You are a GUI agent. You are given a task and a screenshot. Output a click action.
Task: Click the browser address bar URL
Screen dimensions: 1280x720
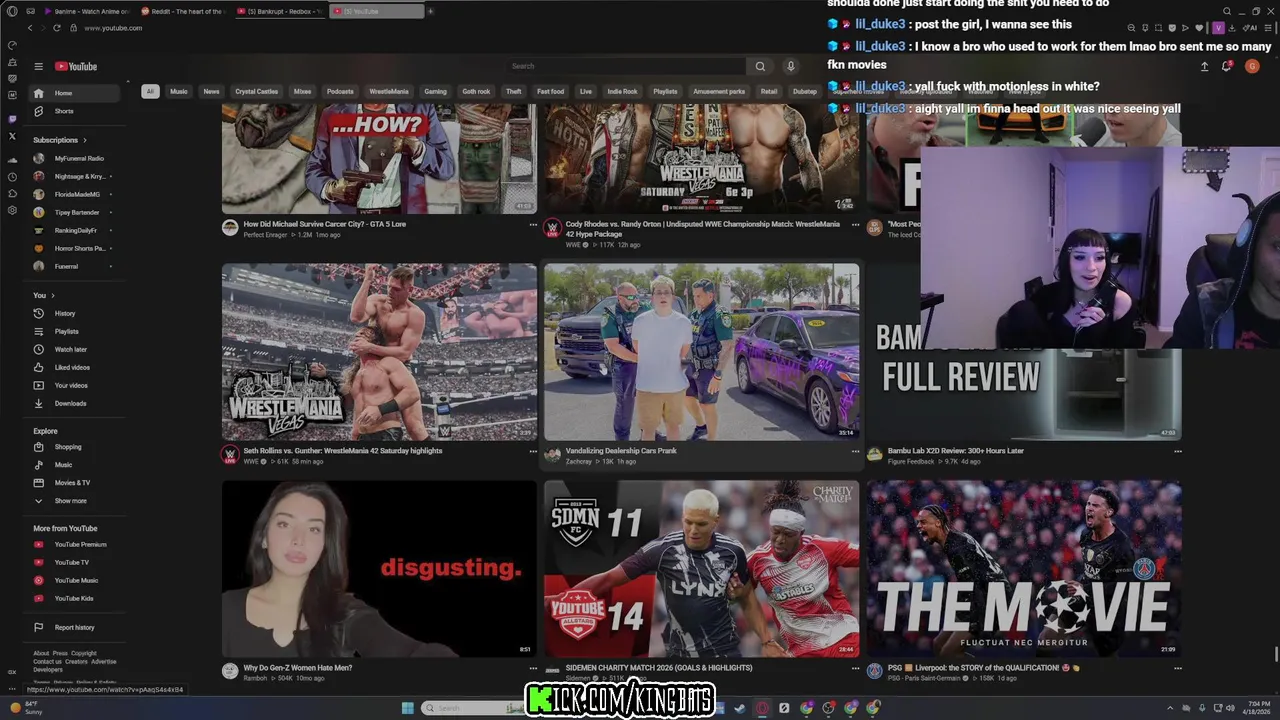click(113, 28)
